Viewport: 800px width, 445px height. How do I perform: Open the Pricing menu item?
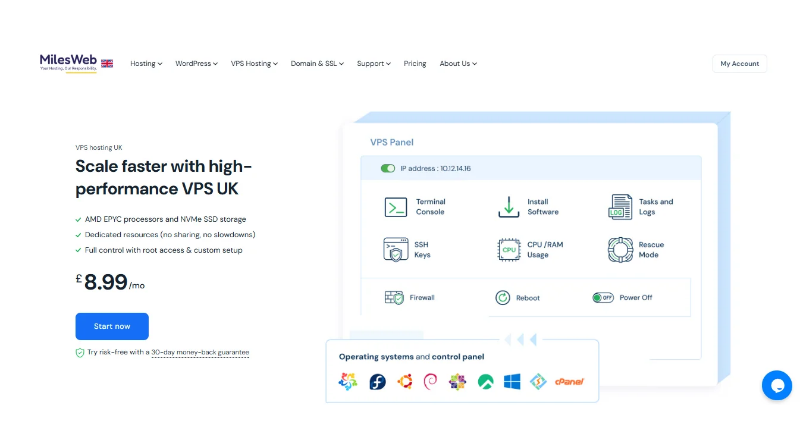pyautogui.click(x=415, y=63)
